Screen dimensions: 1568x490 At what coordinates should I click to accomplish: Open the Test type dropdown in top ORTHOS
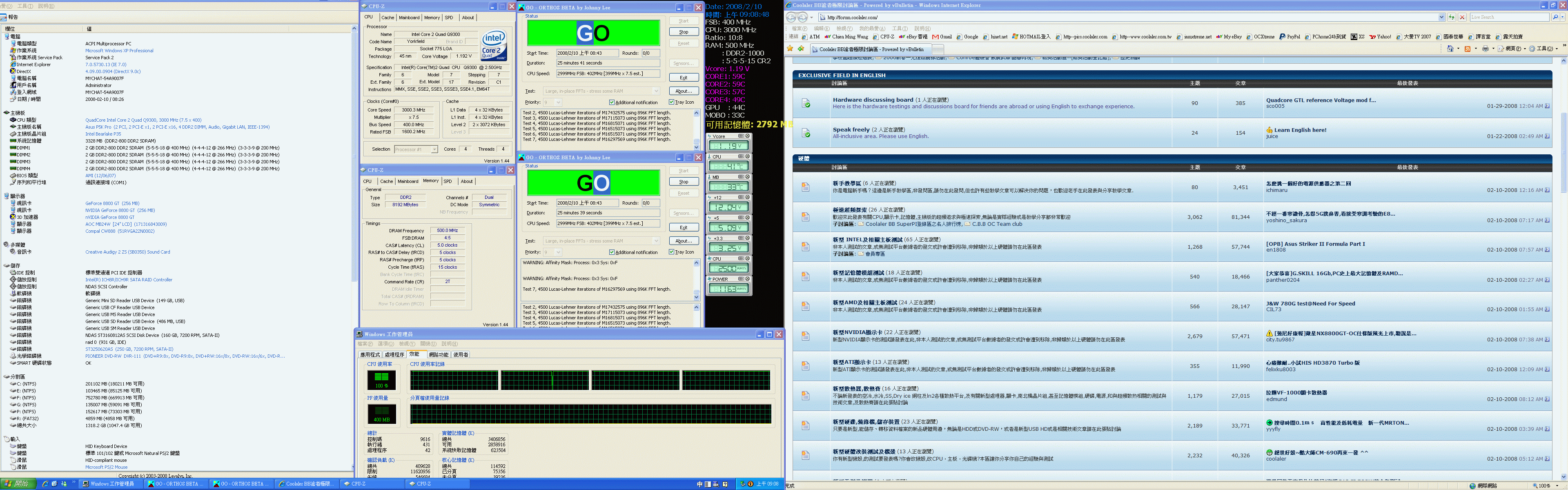click(656, 91)
